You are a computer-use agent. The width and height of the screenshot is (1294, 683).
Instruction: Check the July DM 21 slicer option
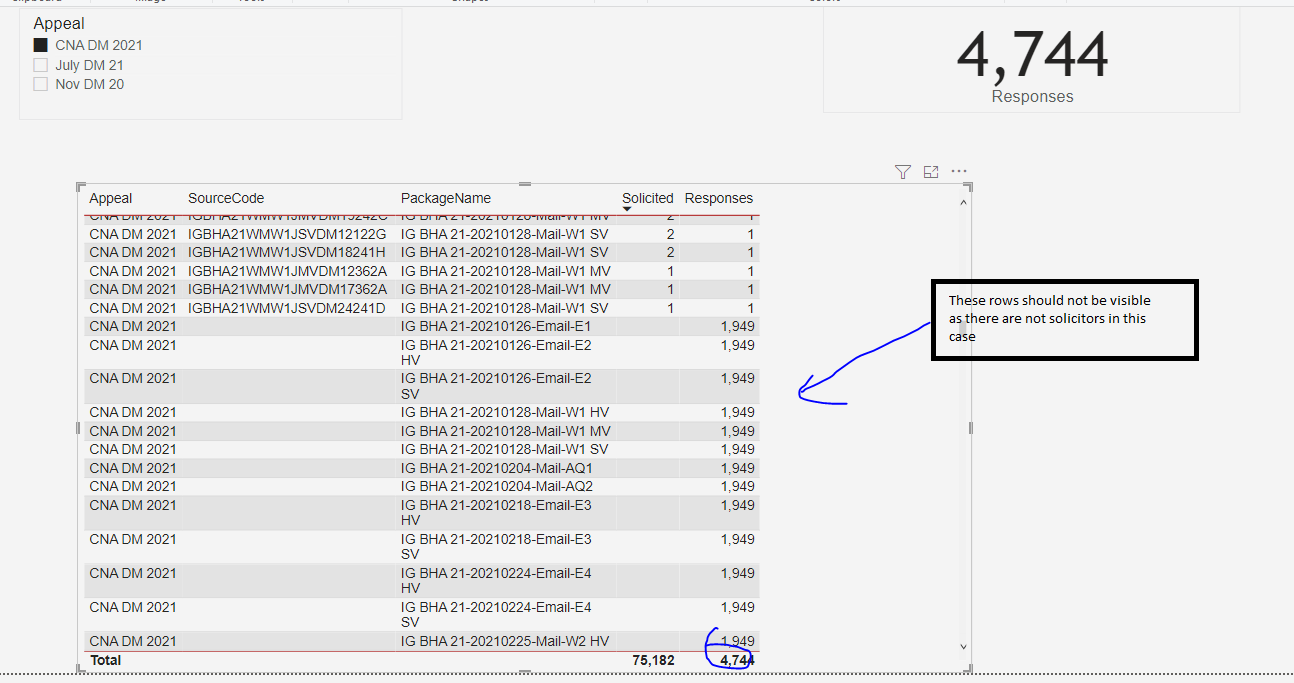pyautogui.click(x=41, y=65)
